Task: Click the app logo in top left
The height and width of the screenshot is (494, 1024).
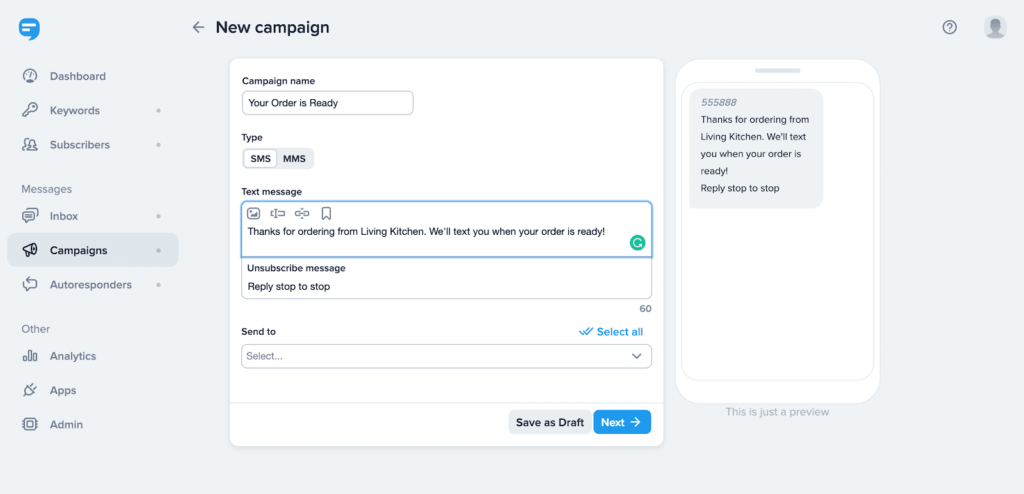Action: 29,29
